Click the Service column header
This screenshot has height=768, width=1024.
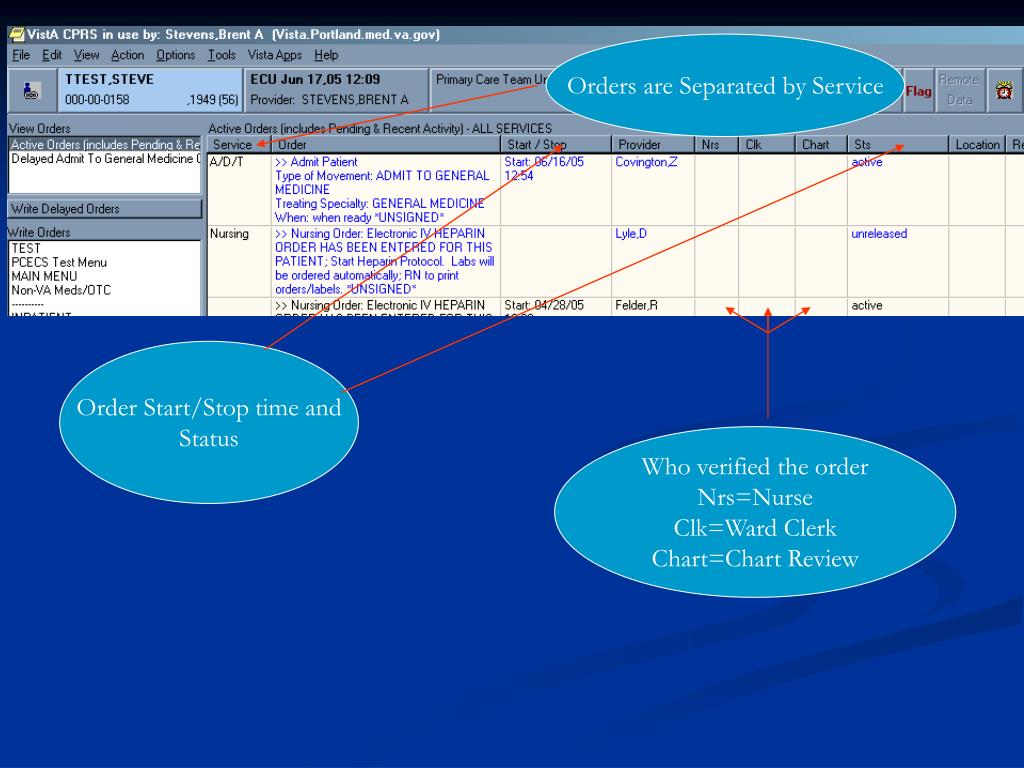(x=239, y=144)
